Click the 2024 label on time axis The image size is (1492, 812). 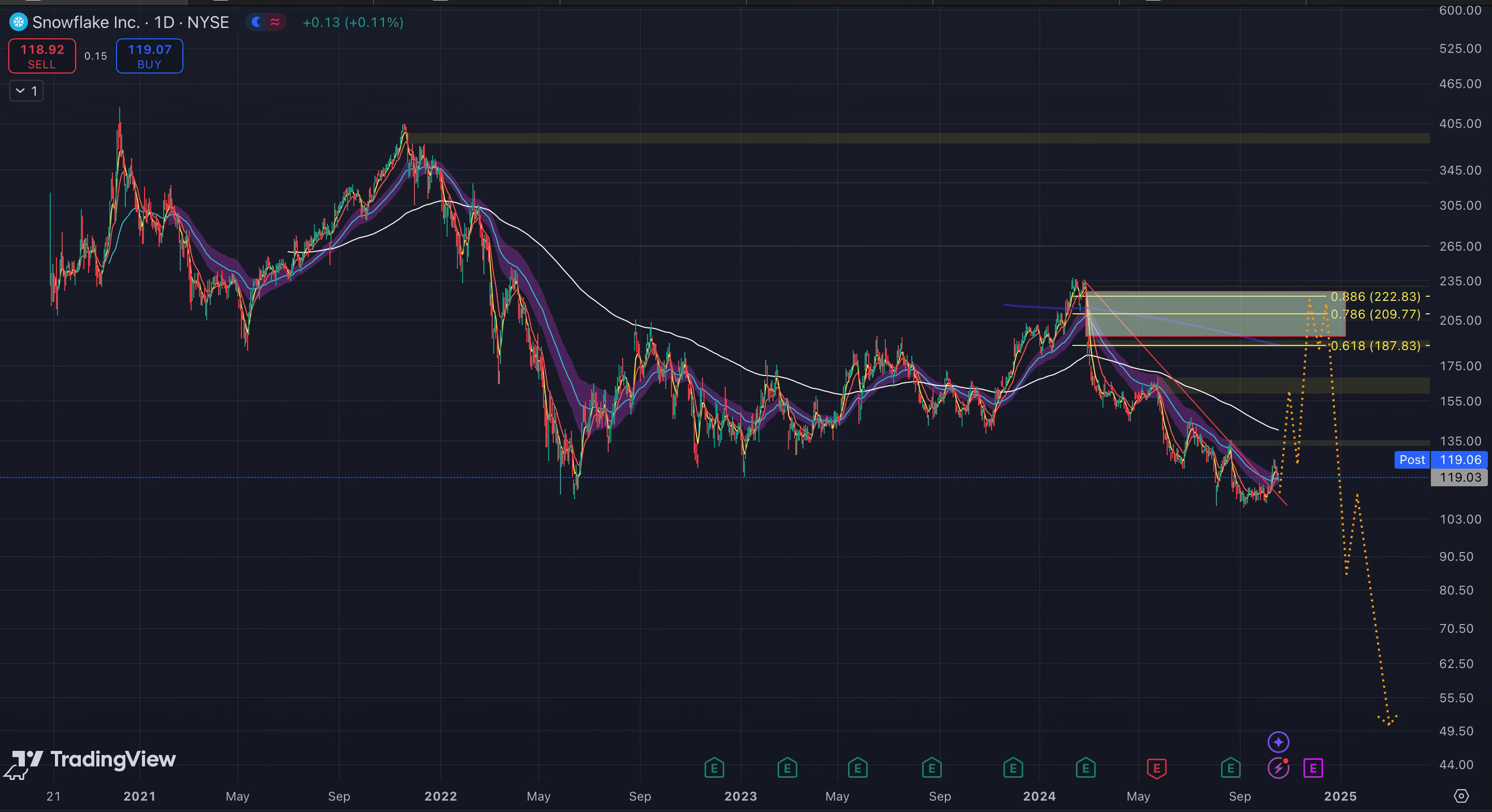[1039, 796]
